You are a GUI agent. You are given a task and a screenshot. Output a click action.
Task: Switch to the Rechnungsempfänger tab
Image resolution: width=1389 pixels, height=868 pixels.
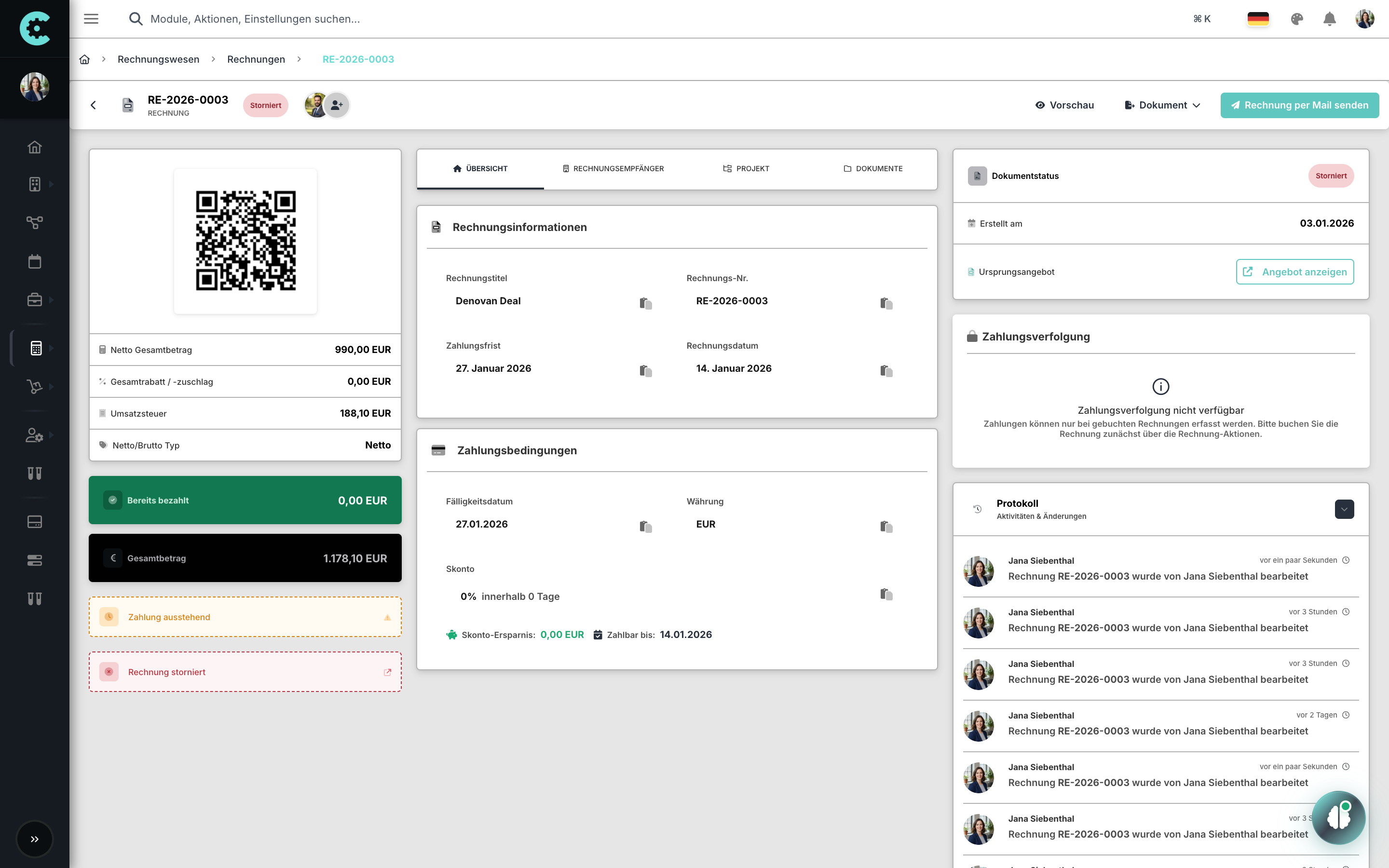point(613,169)
